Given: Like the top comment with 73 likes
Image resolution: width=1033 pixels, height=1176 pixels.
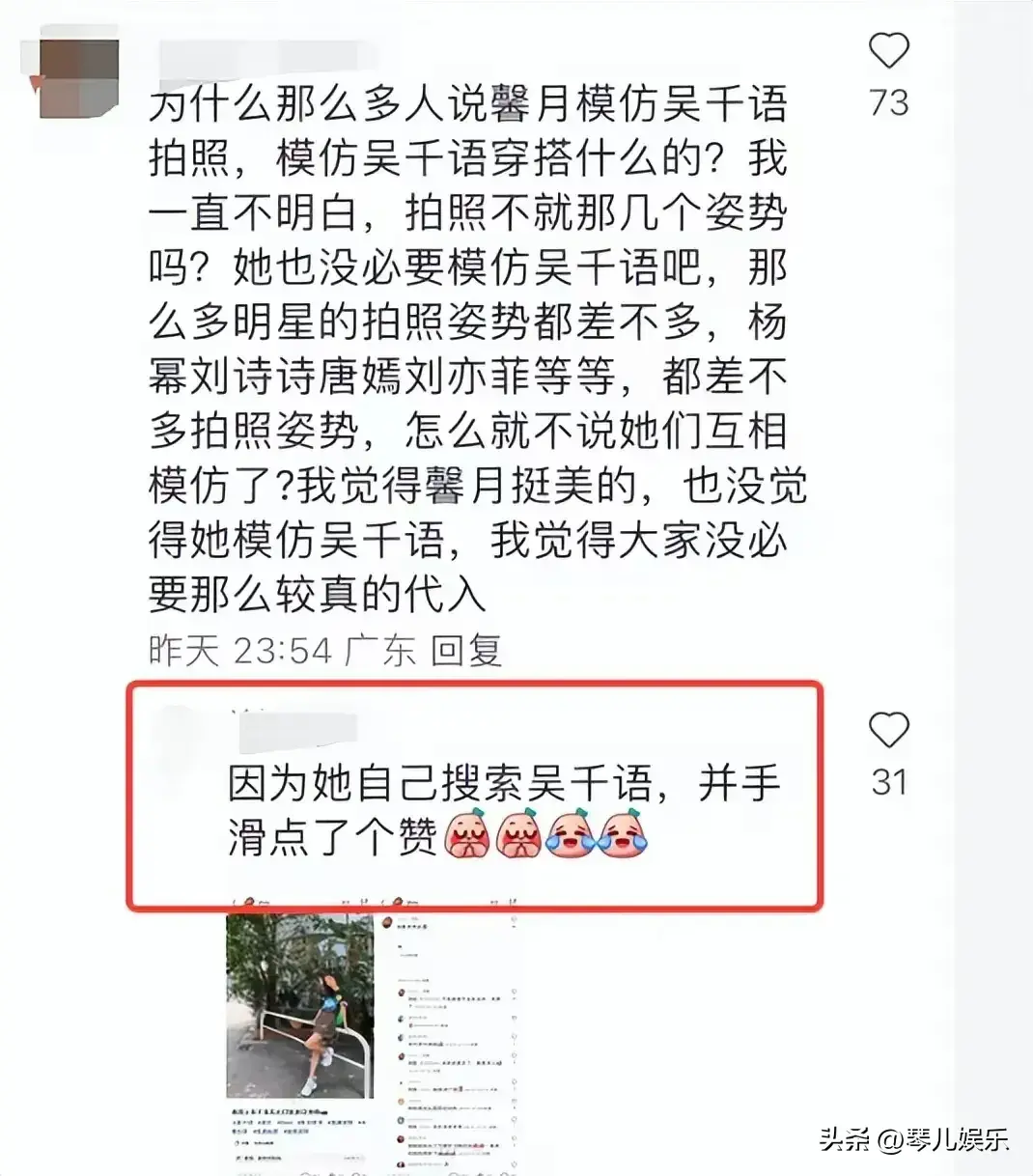Looking at the screenshot, I should pos(888,50).
